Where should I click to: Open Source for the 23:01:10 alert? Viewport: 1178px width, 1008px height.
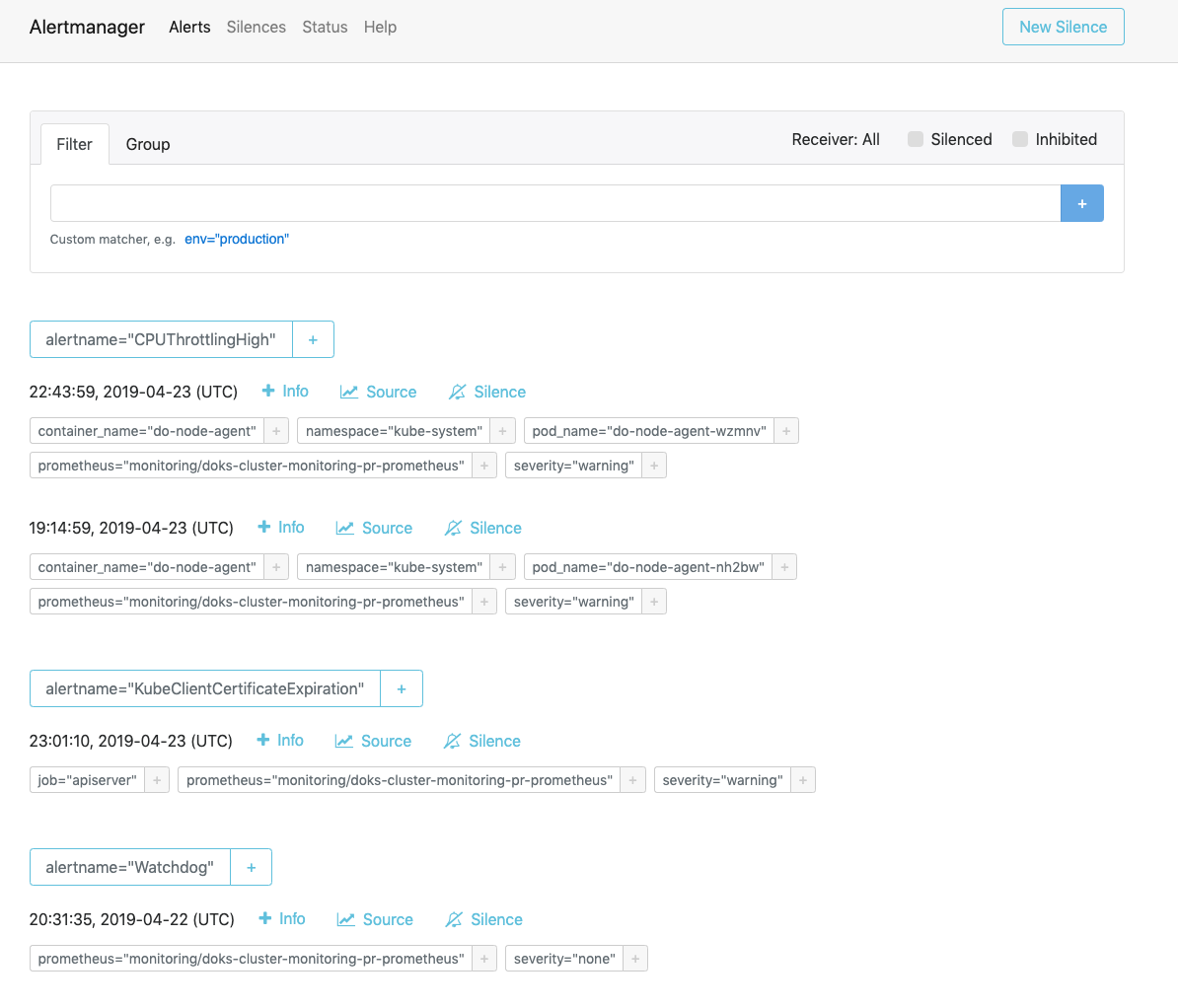point(373,742)
